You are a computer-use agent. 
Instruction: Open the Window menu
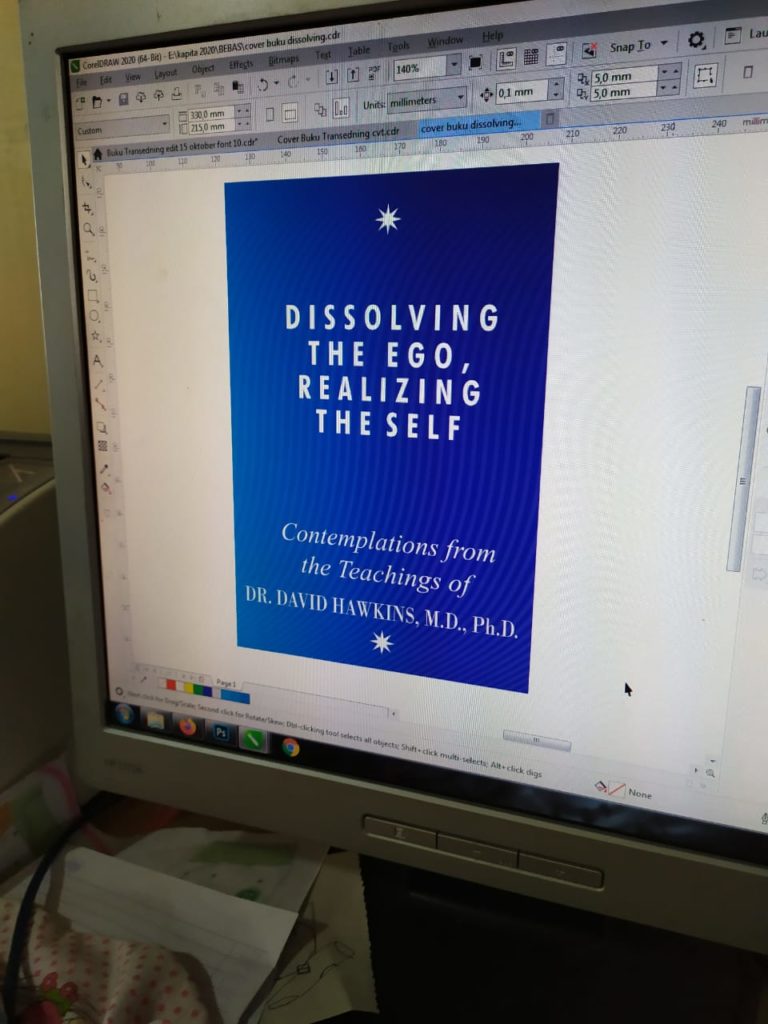coord(445,42)
